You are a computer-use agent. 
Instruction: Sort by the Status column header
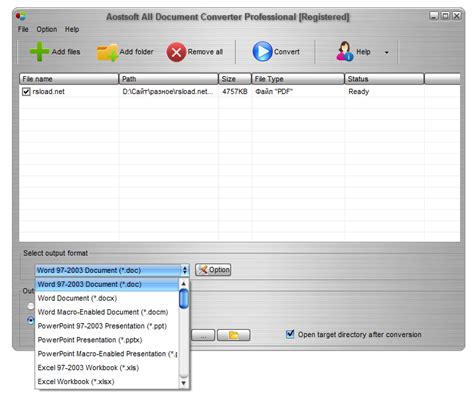[384, 79]
